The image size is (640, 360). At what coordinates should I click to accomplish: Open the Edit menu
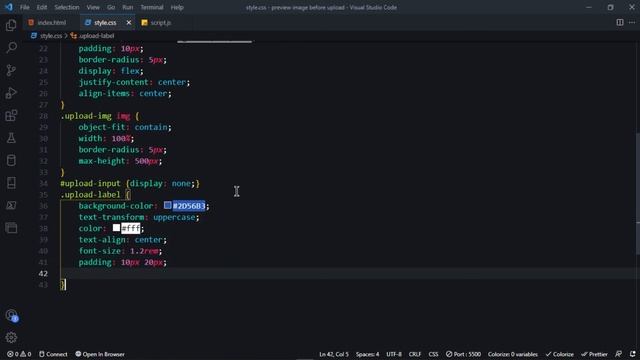(x=42, y=7)
